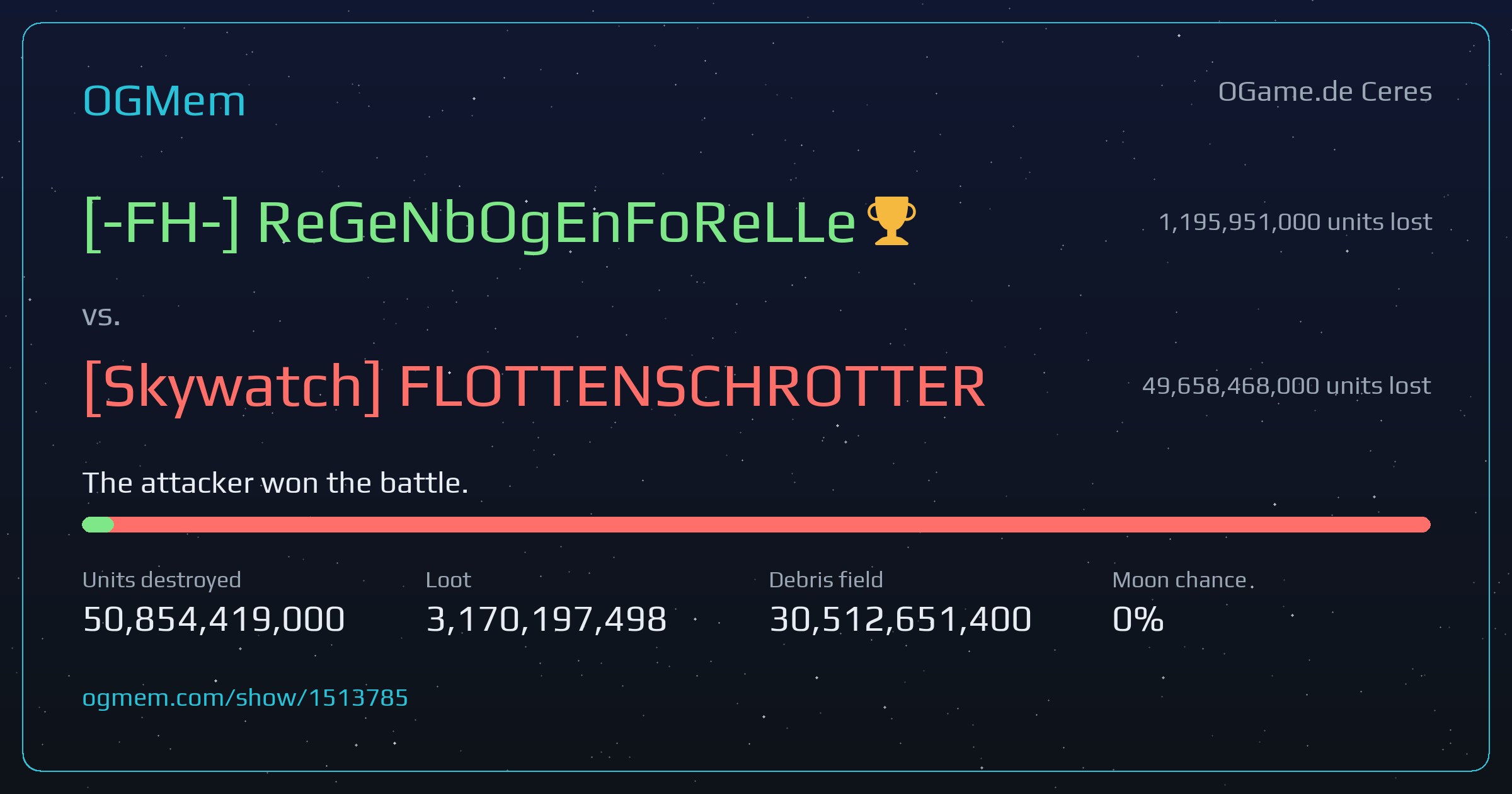Open the ogmem.com/show/1513785 link
The width and height of the screenshot is (1512, 794).
(245, 698)
